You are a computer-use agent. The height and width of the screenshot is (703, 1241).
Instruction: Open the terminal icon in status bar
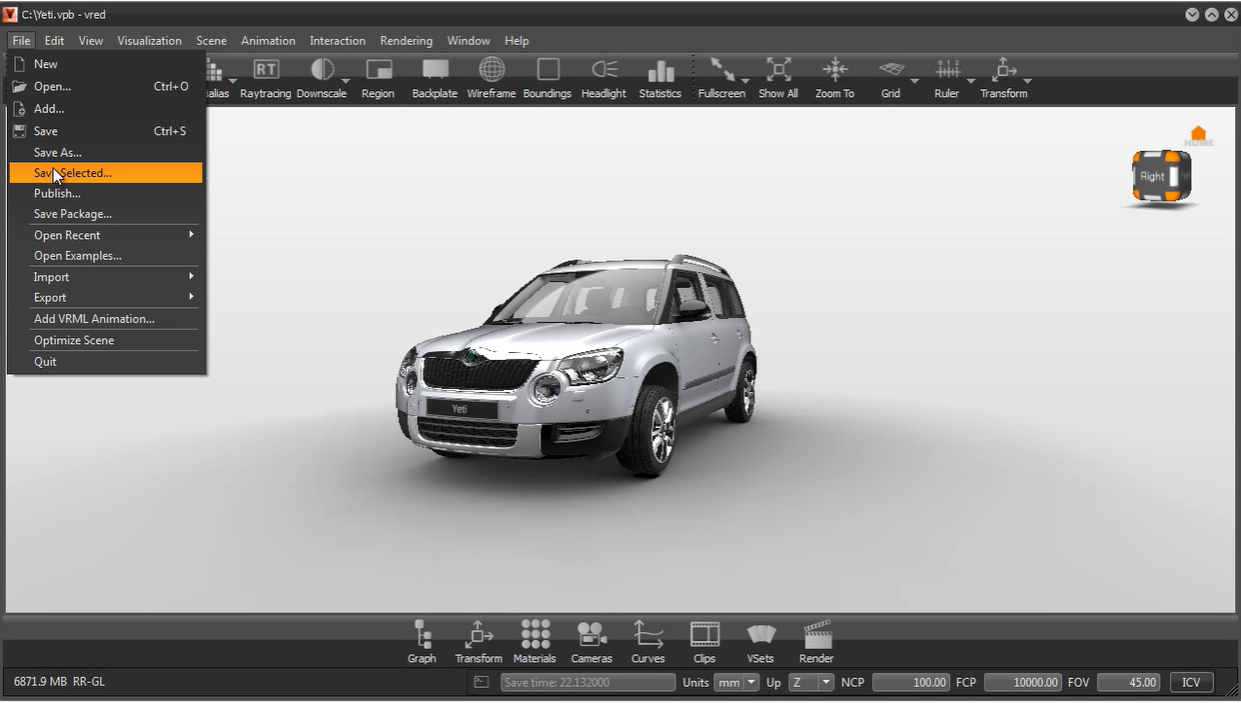point(481,682)
